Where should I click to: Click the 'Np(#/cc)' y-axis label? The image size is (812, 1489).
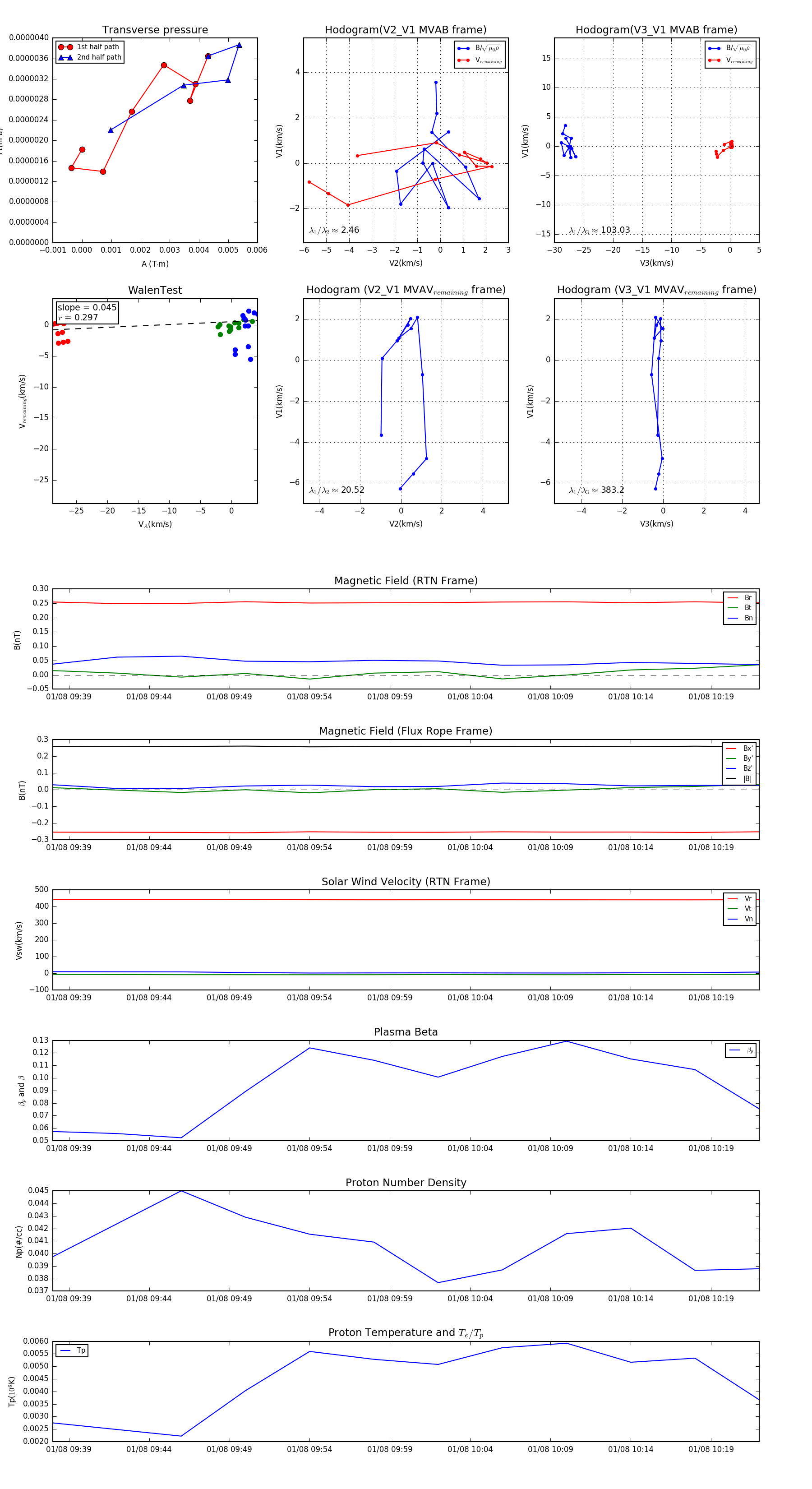pyautogui.click(x=19, y=1241)
